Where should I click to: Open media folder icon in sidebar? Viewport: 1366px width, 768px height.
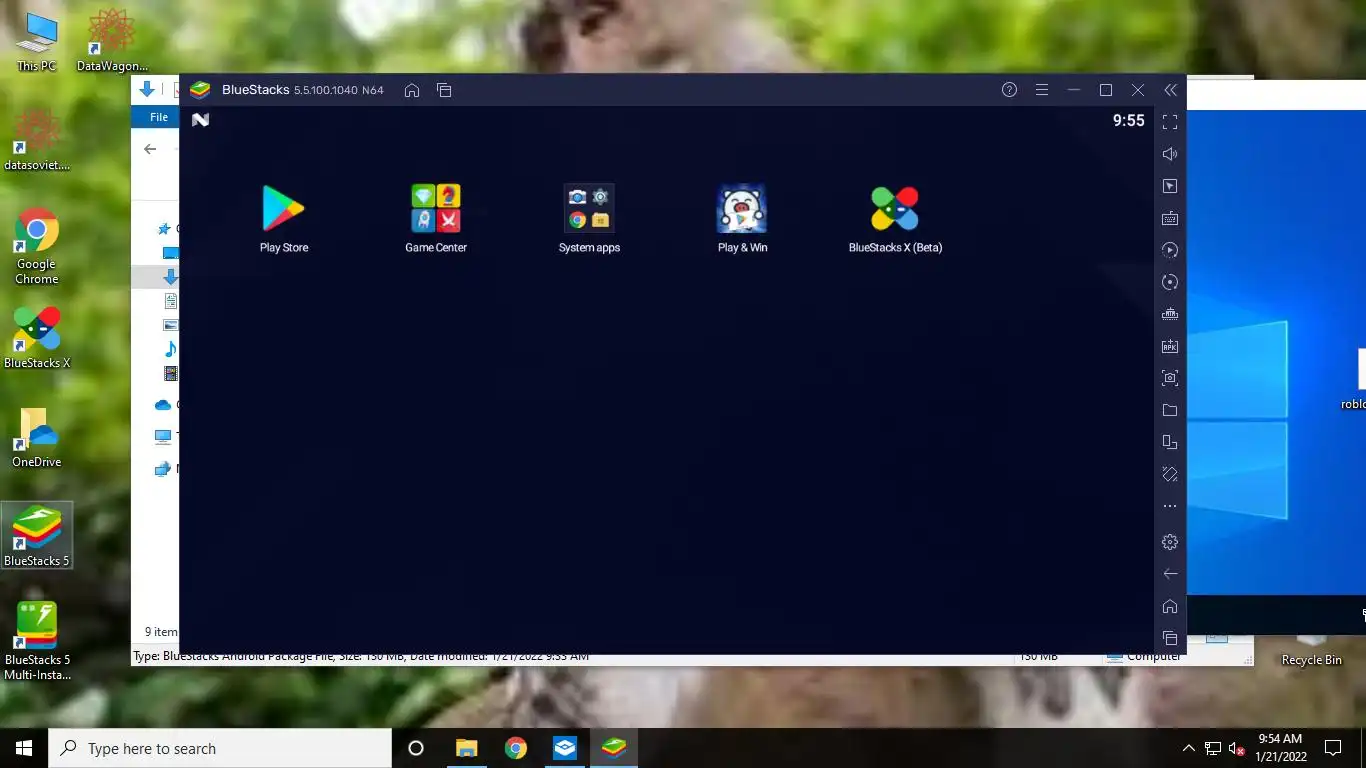[1170, 410]
